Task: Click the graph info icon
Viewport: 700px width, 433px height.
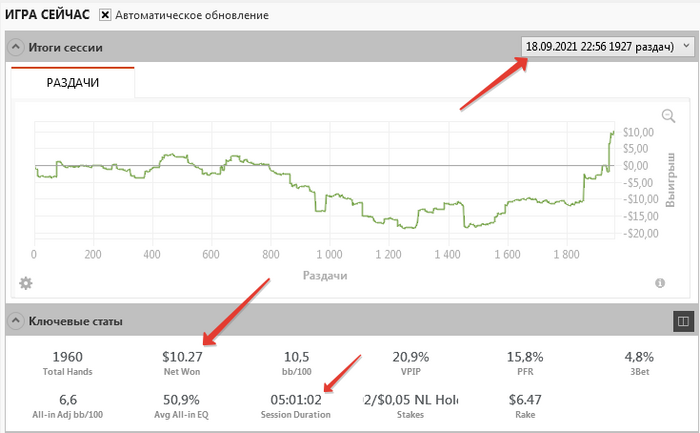Action: tap(660, 283)
